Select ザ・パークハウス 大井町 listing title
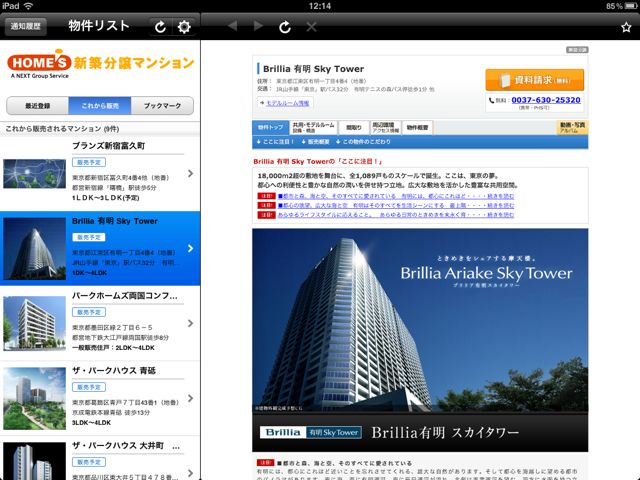 [126, 446]
